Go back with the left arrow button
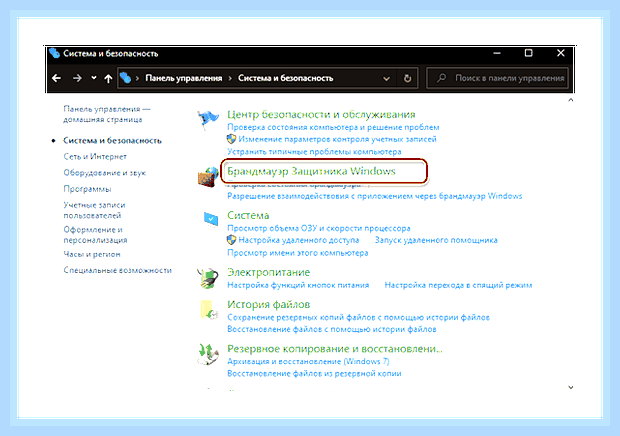Screen dimensions: 620x436 [57, 78]
